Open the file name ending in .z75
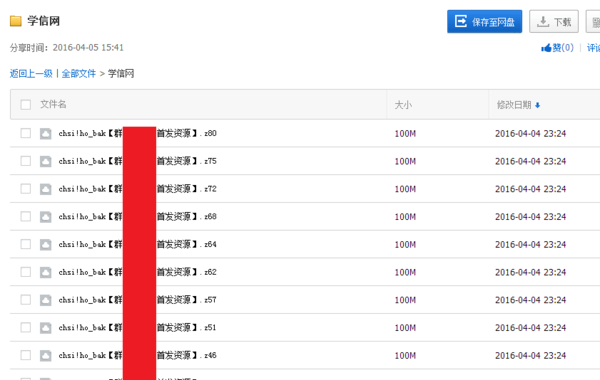The width and height of the screenshot is (600, 380). [137, 161]
